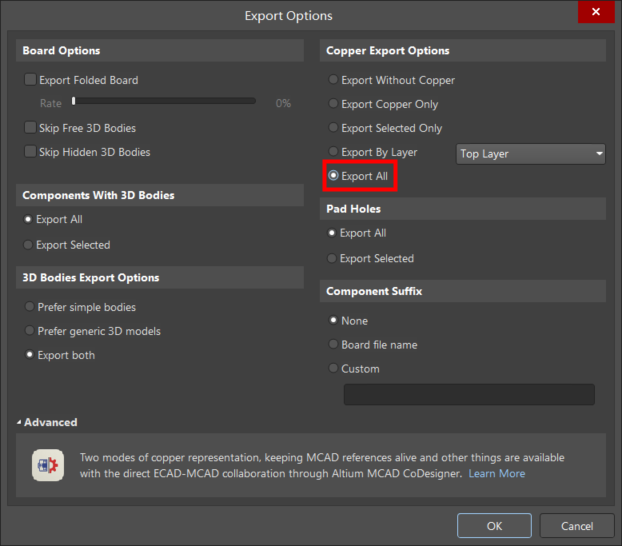The width and height of the screenshot is (622, 546).
Task: Enable the Export Folded Board checkbox
Action: (x=30, y=80)
